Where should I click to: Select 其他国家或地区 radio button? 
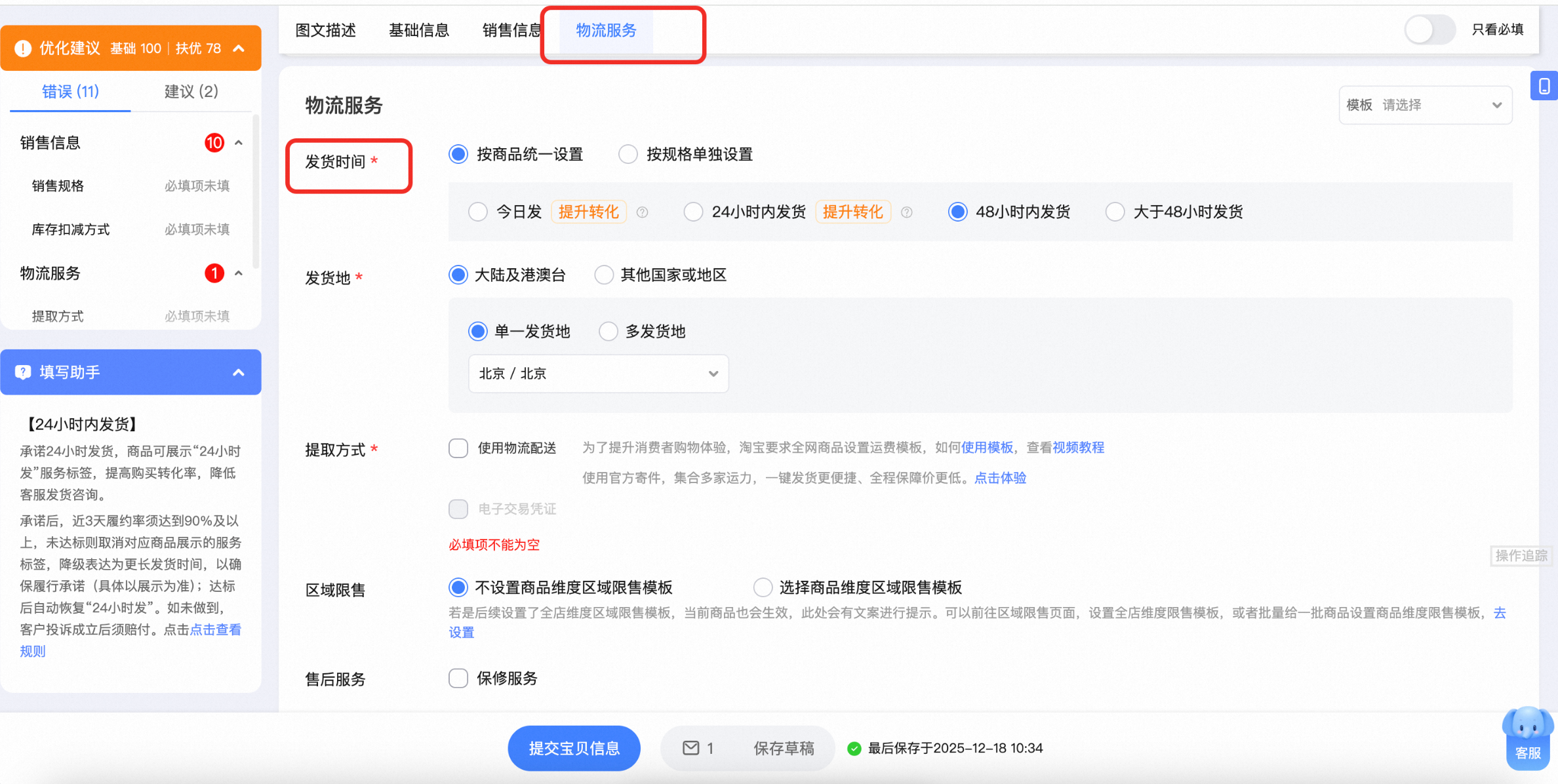pyautogui.click(x=604, y=275)
